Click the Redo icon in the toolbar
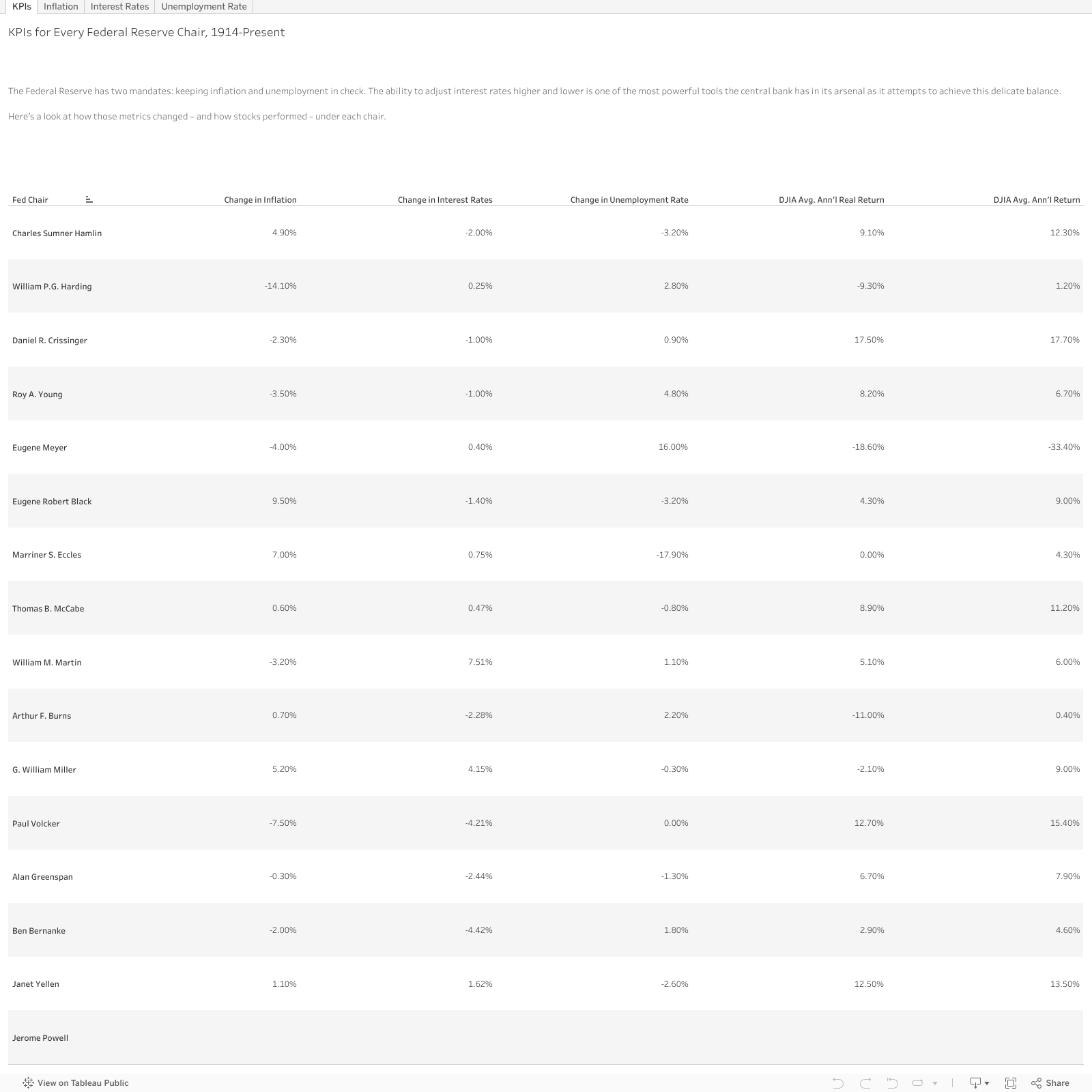 point(867,1083)
